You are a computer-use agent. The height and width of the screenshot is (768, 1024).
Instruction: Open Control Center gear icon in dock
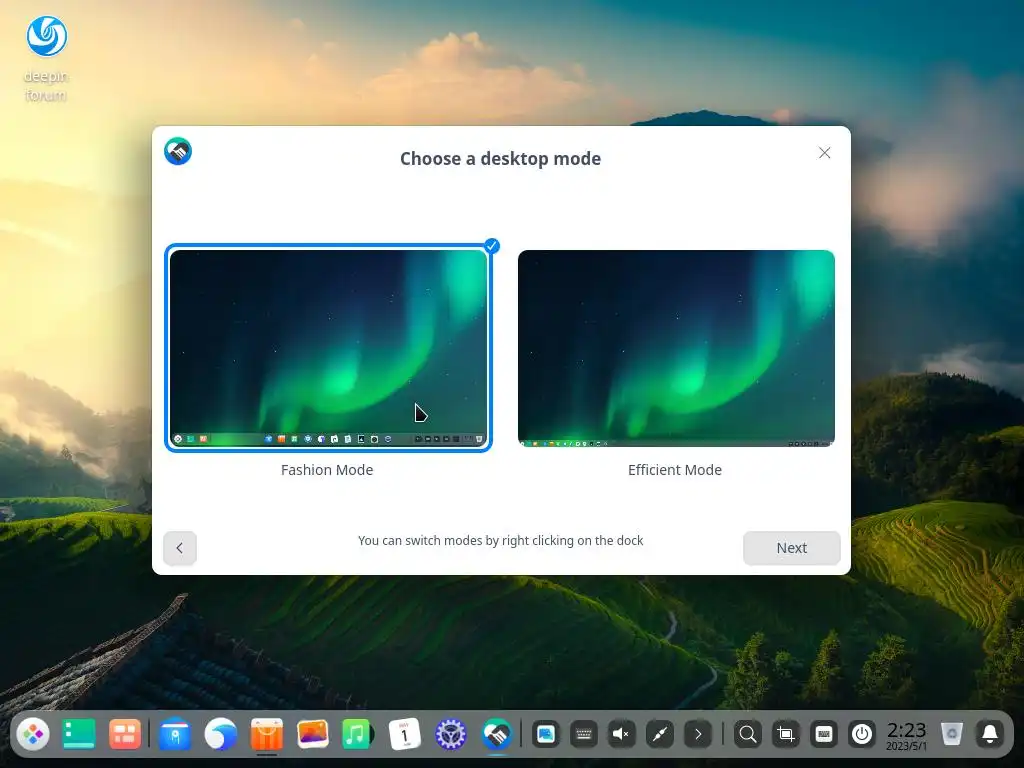coord(451,734)
